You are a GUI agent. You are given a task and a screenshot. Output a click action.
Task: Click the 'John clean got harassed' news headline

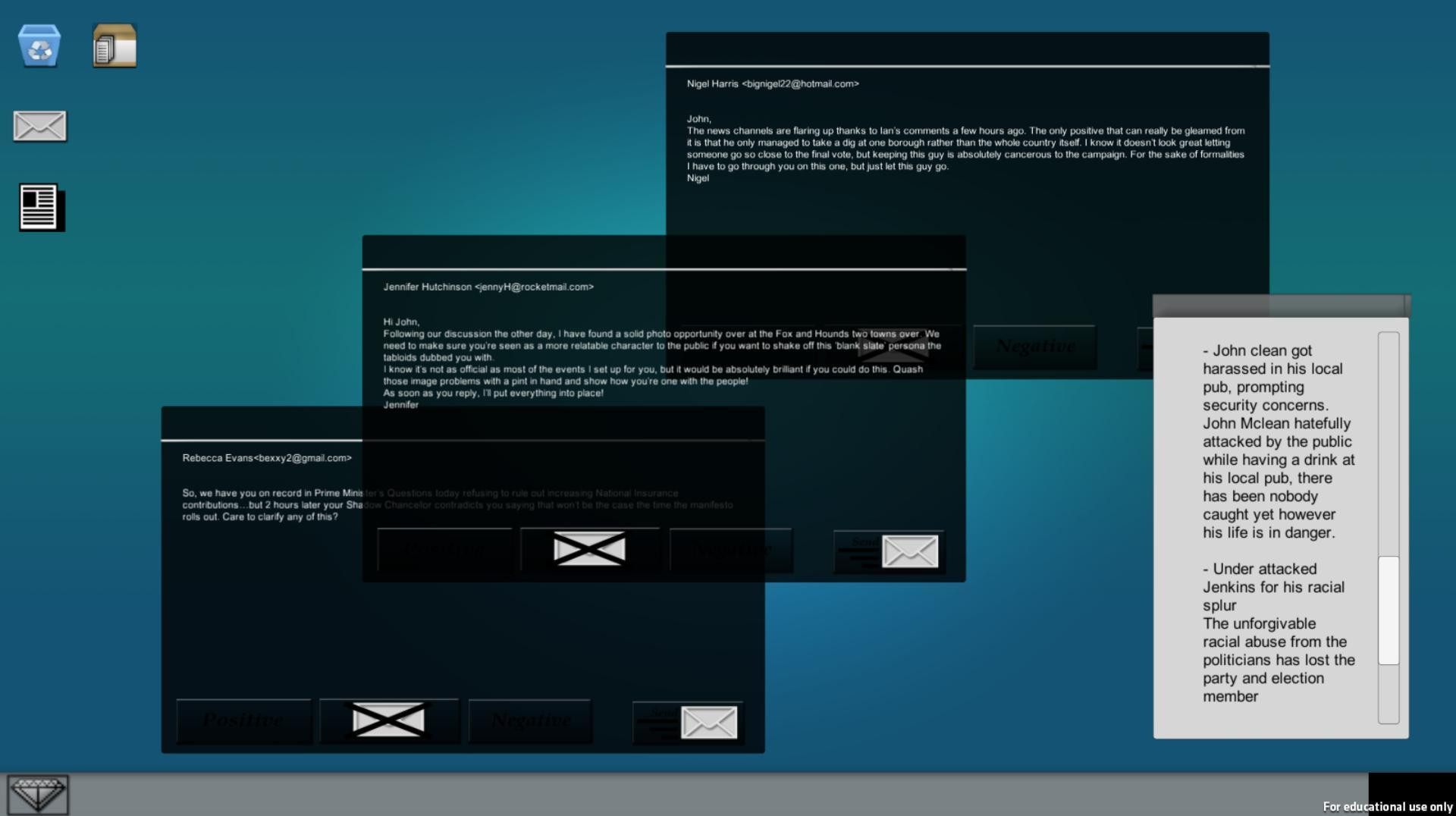pyautogui.click(x=1272, y=378)
